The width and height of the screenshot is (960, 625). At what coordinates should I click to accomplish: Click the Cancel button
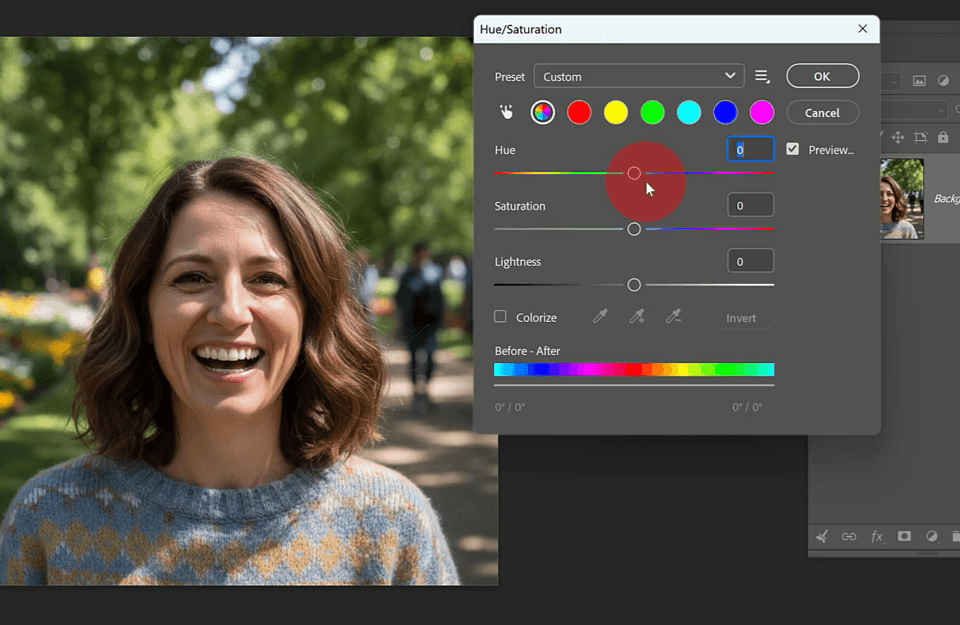point(822,113)
